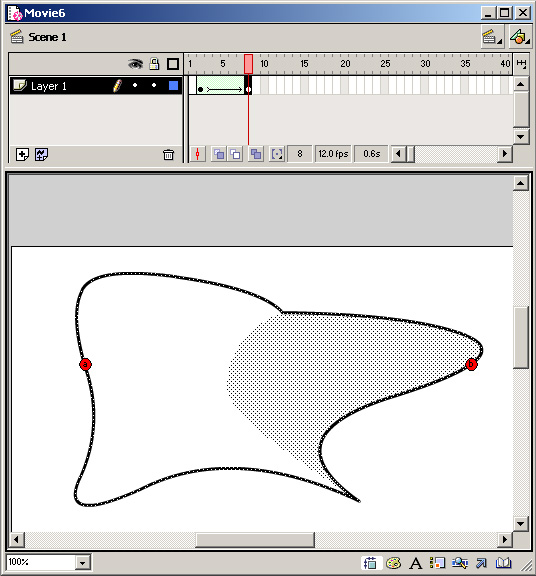Toggle the eye column to hide all layers
Screen dimensions: 536x576
[x=136, y=64]
